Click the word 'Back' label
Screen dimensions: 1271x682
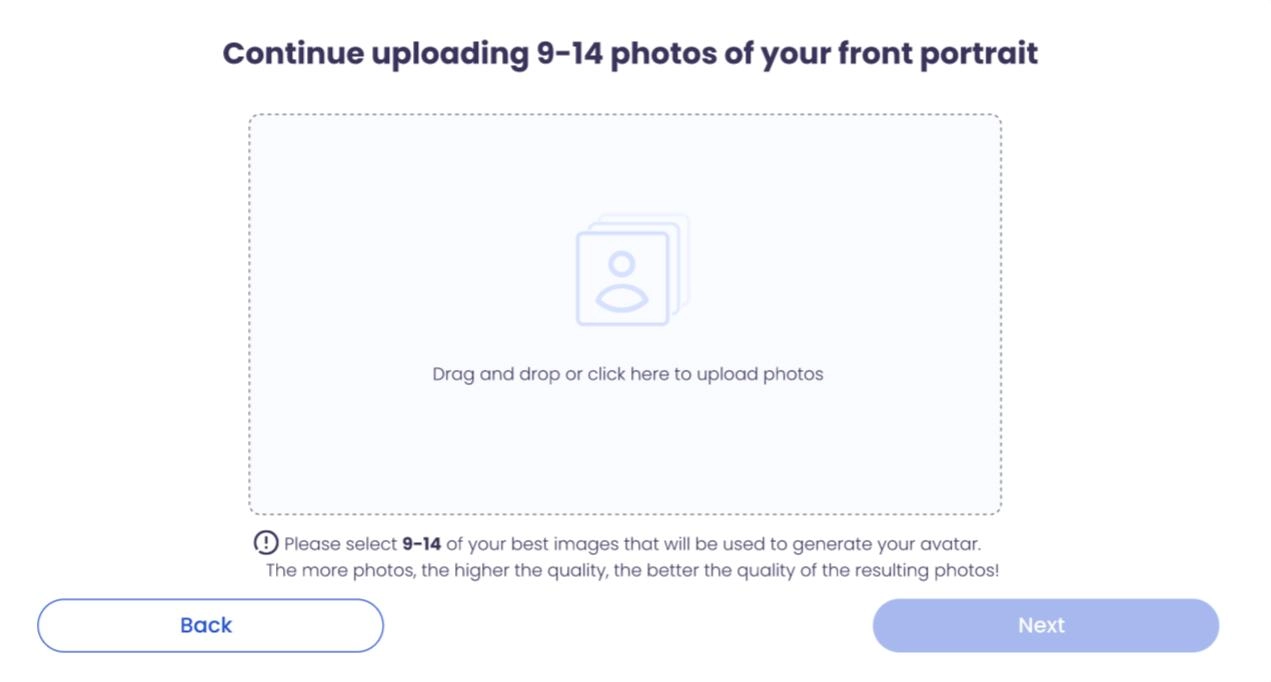point(206,625)
